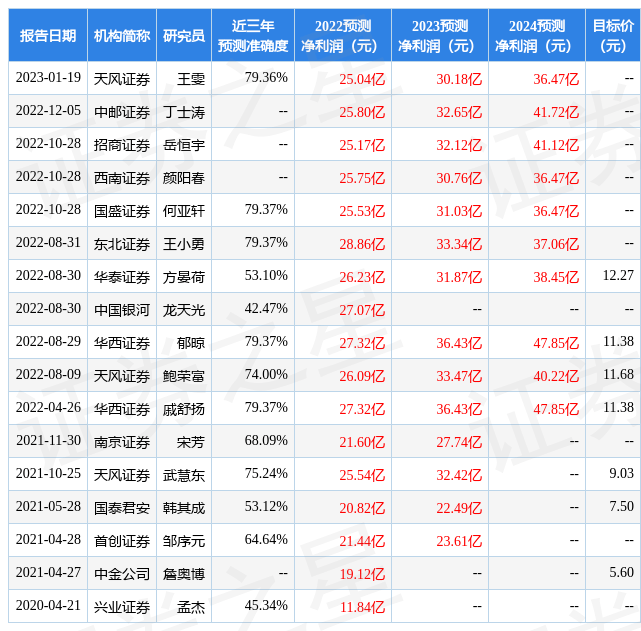This screenshot has width=641, height=631.
Task: Select institution 国盛证券
Action: [122, 211]
